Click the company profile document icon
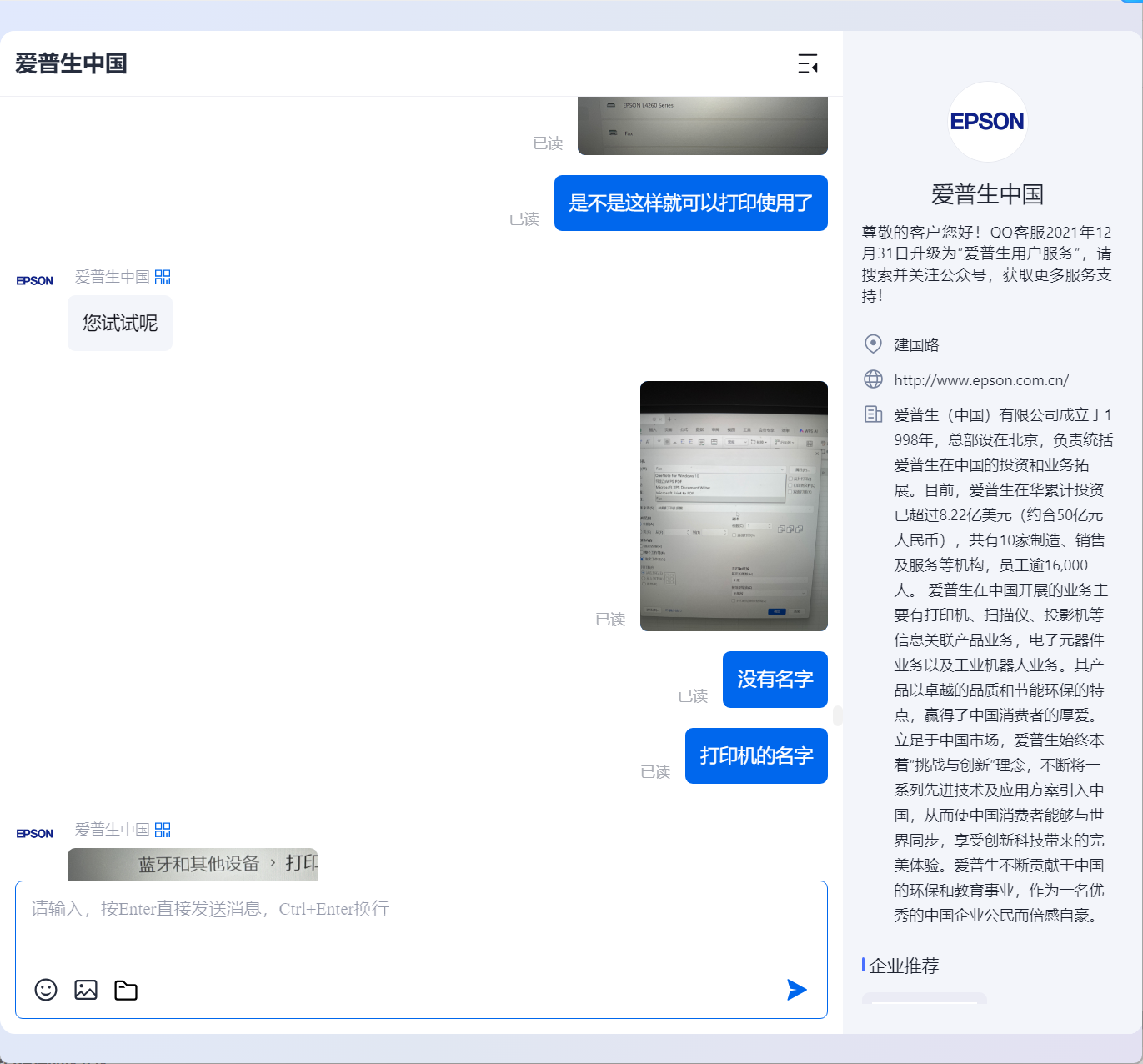1143x1064 pixels. 873,414
